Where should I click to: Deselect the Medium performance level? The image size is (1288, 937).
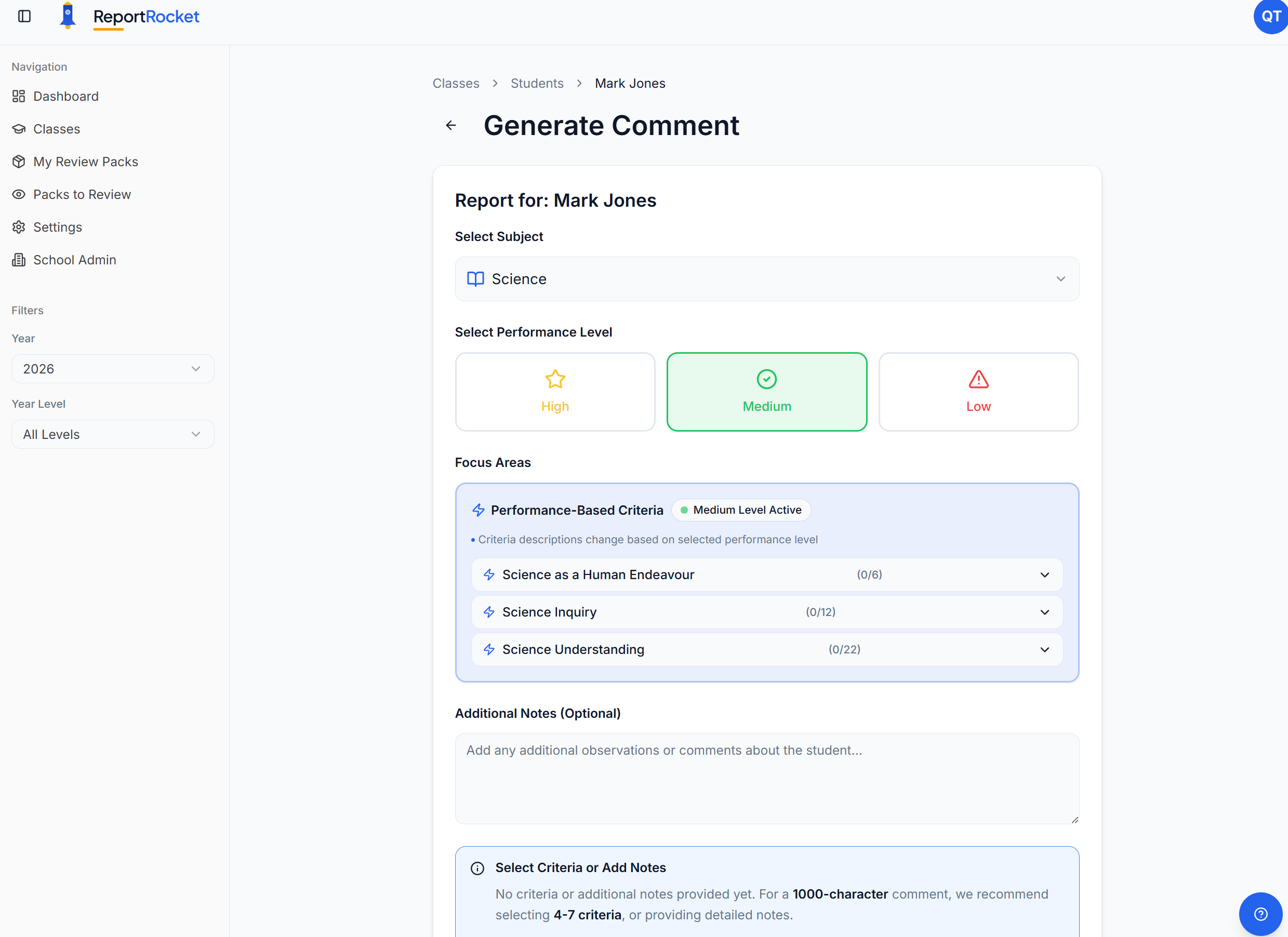coord(767,392)
